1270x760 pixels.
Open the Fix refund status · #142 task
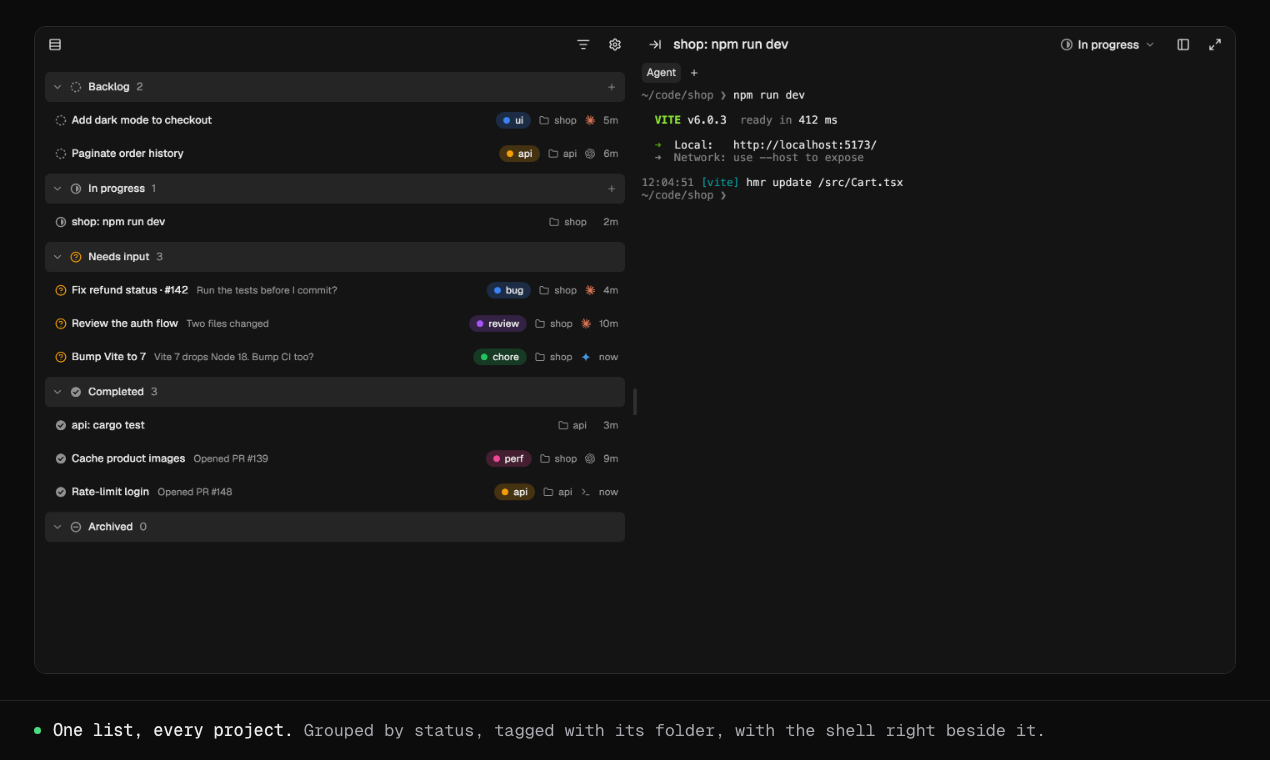pyautogui.click(x=335, y=290)
